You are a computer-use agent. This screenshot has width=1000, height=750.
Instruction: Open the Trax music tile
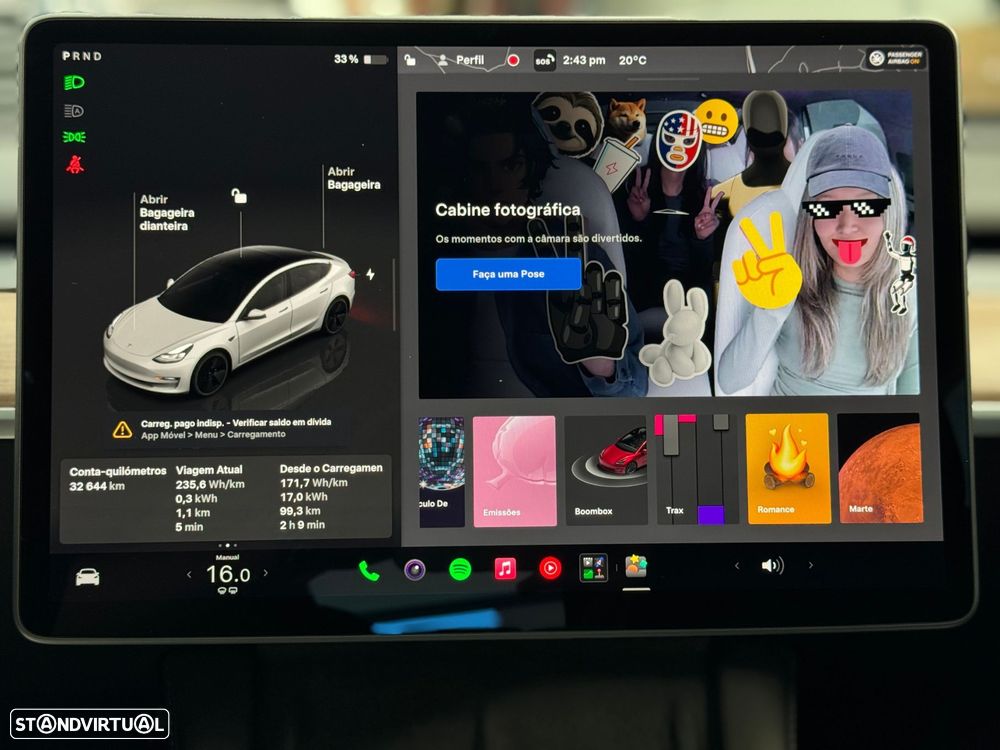(x=696, y=469)
